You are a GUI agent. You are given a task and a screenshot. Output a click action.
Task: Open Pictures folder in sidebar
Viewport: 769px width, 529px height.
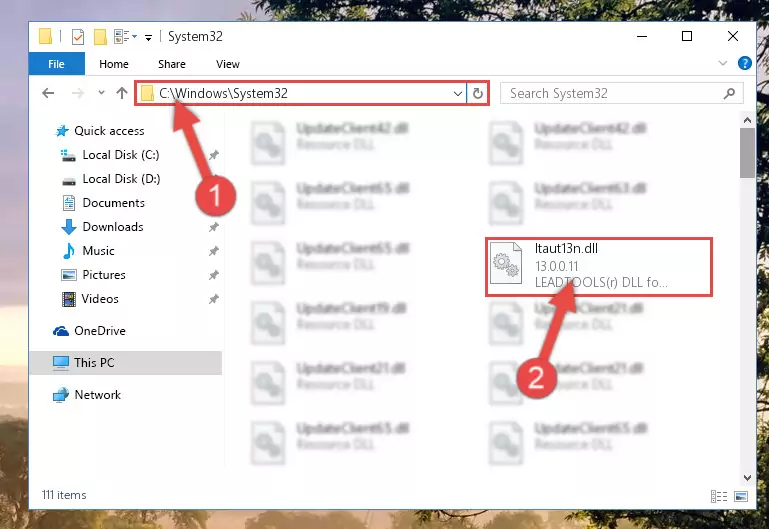(x=104, y=275)
